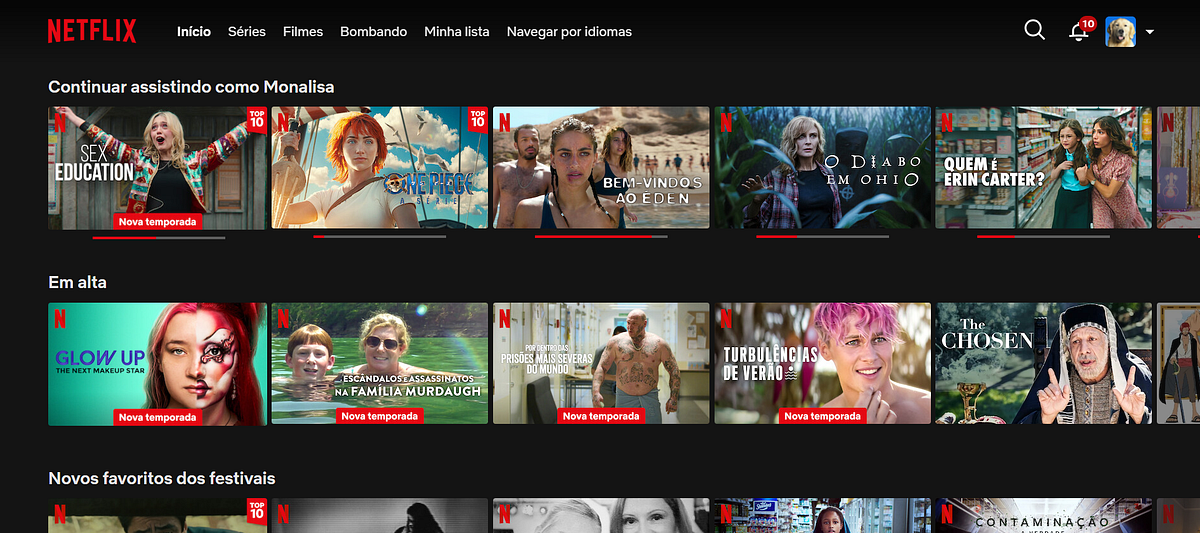Open O Diabo em Ohio thumbnail
This screenshot has width=1200, height=533.
coord(822,167)
